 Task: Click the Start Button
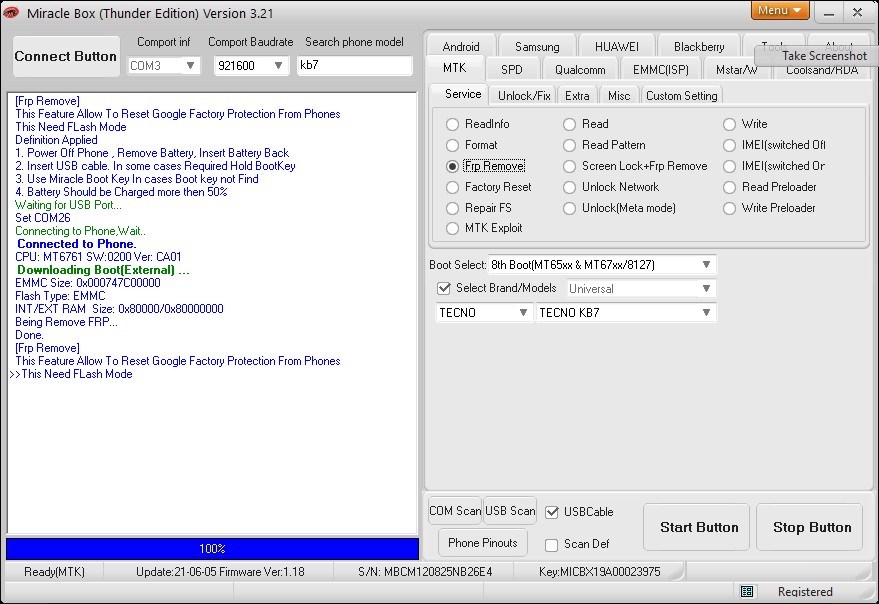698,527
